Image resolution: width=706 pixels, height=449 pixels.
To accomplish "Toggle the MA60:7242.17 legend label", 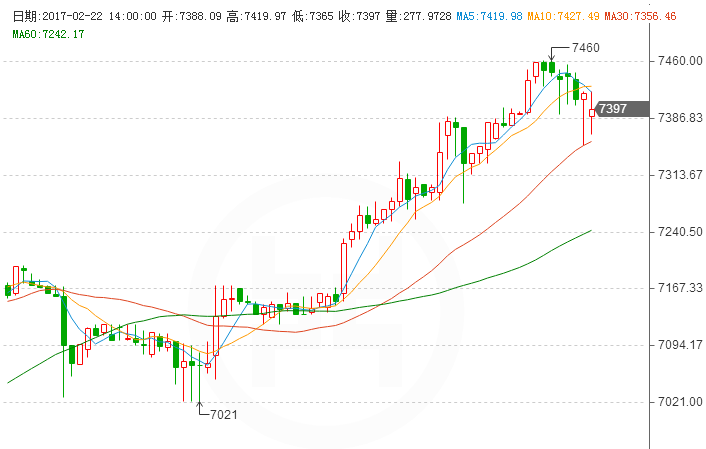I will tap(48, 34).
